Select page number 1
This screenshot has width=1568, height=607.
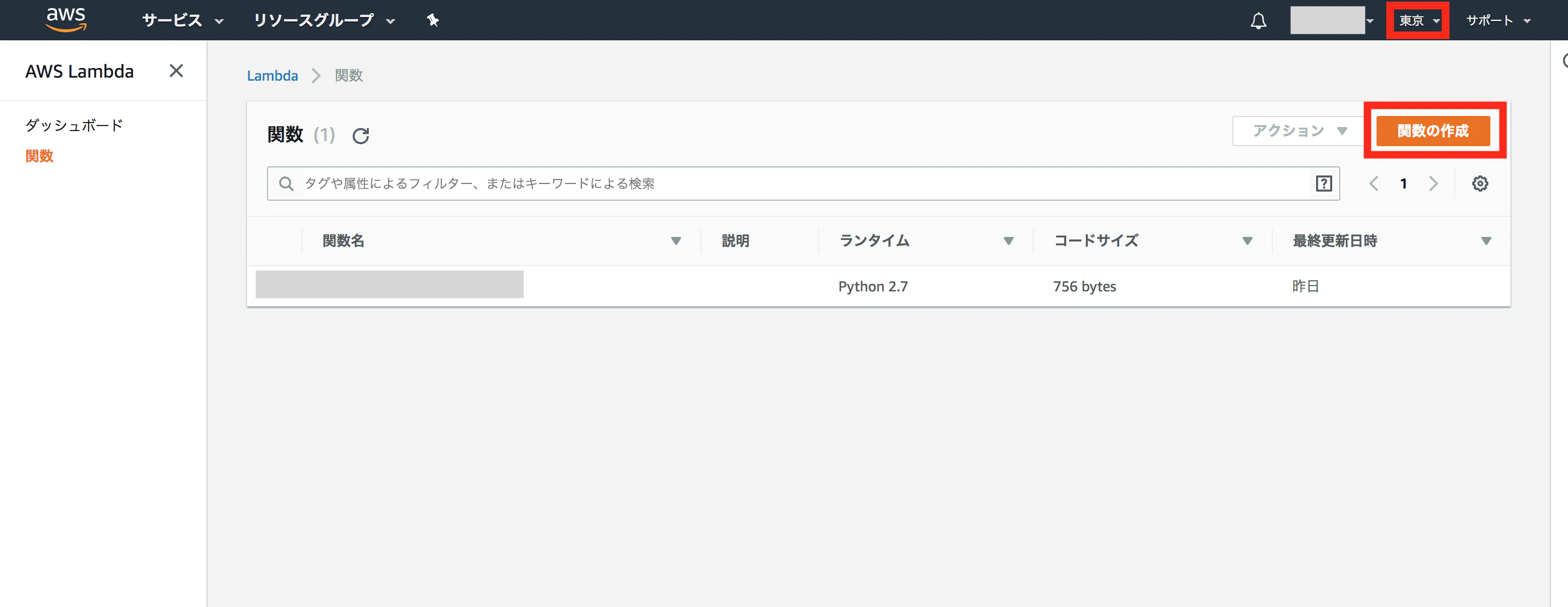(1403, 183)
